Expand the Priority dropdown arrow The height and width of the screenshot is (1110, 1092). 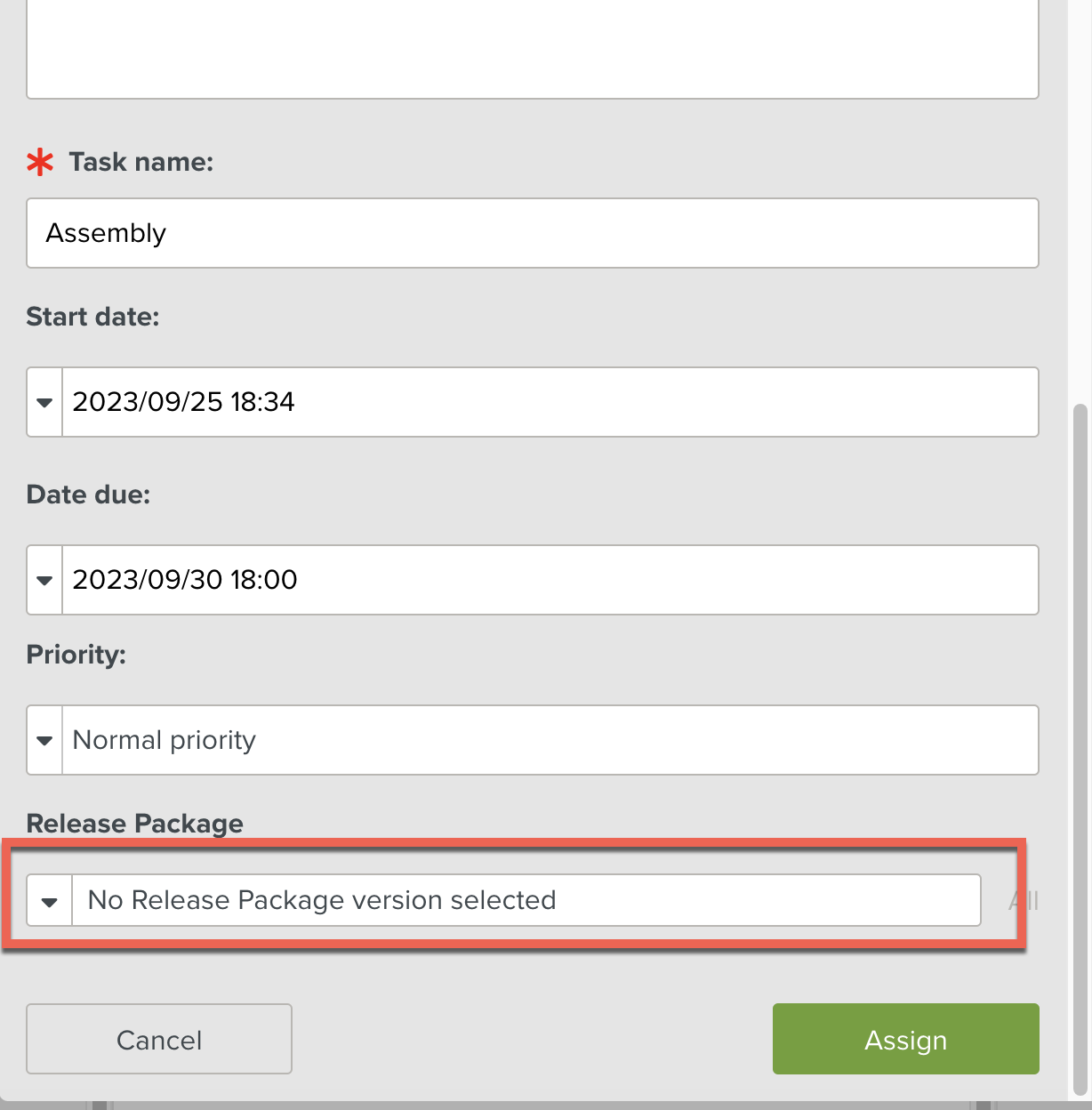(x=44, y=740)
